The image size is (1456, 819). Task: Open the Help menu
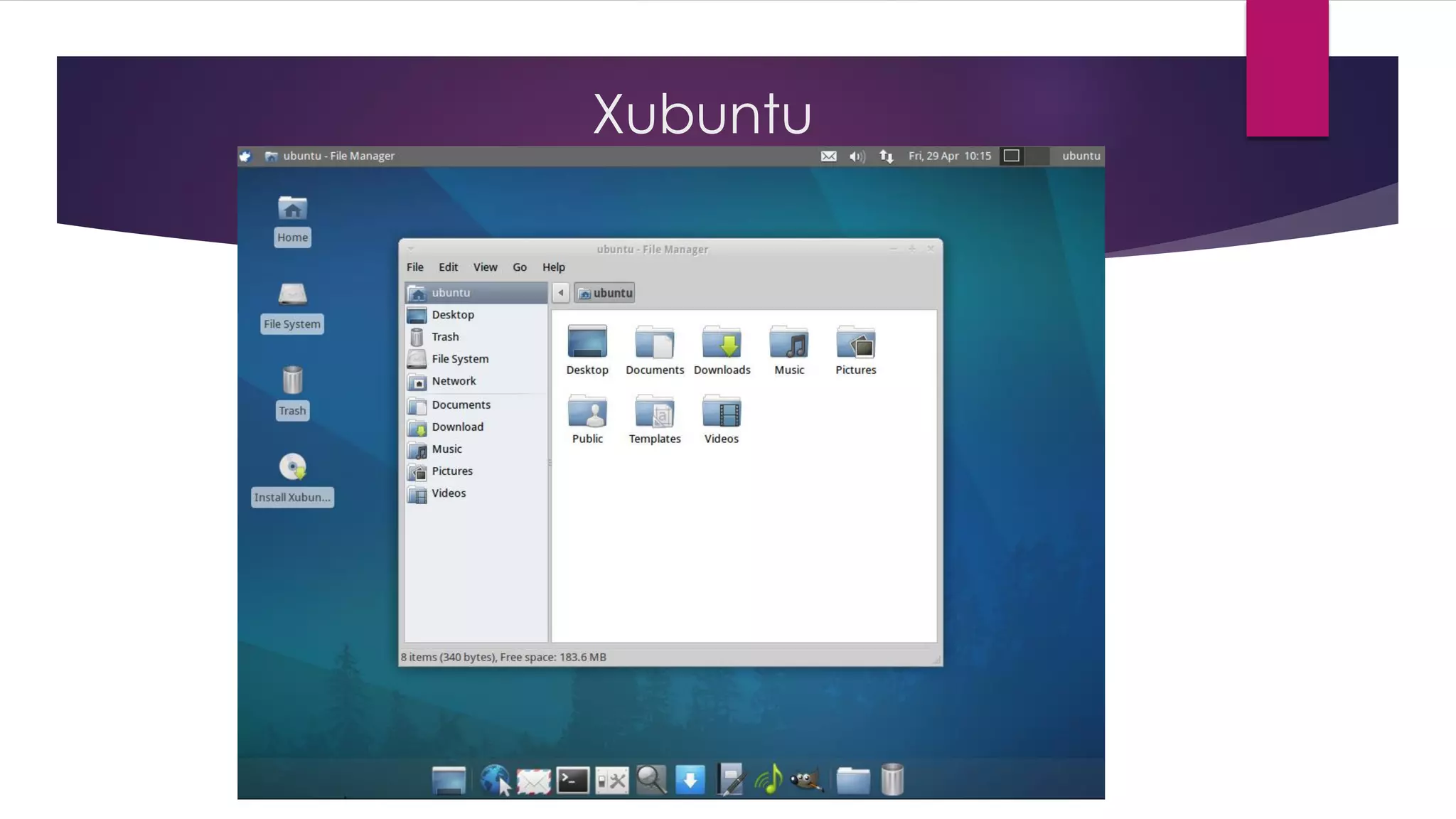(554, 267)
